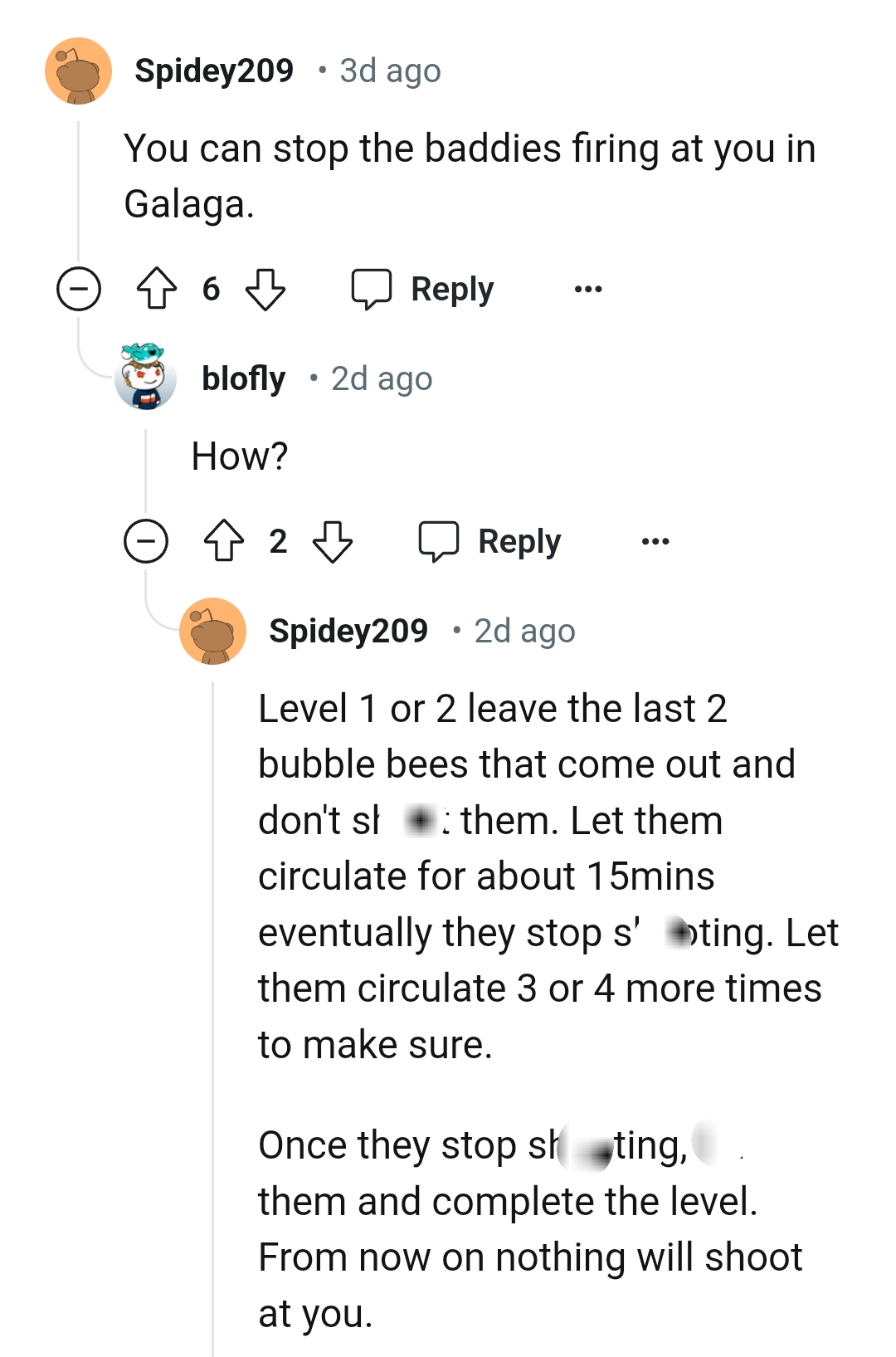The width and height of the screenshot is (896, 1357).
Task: Collapse blofly's comment thread
Action: click(x=146, y=541)
